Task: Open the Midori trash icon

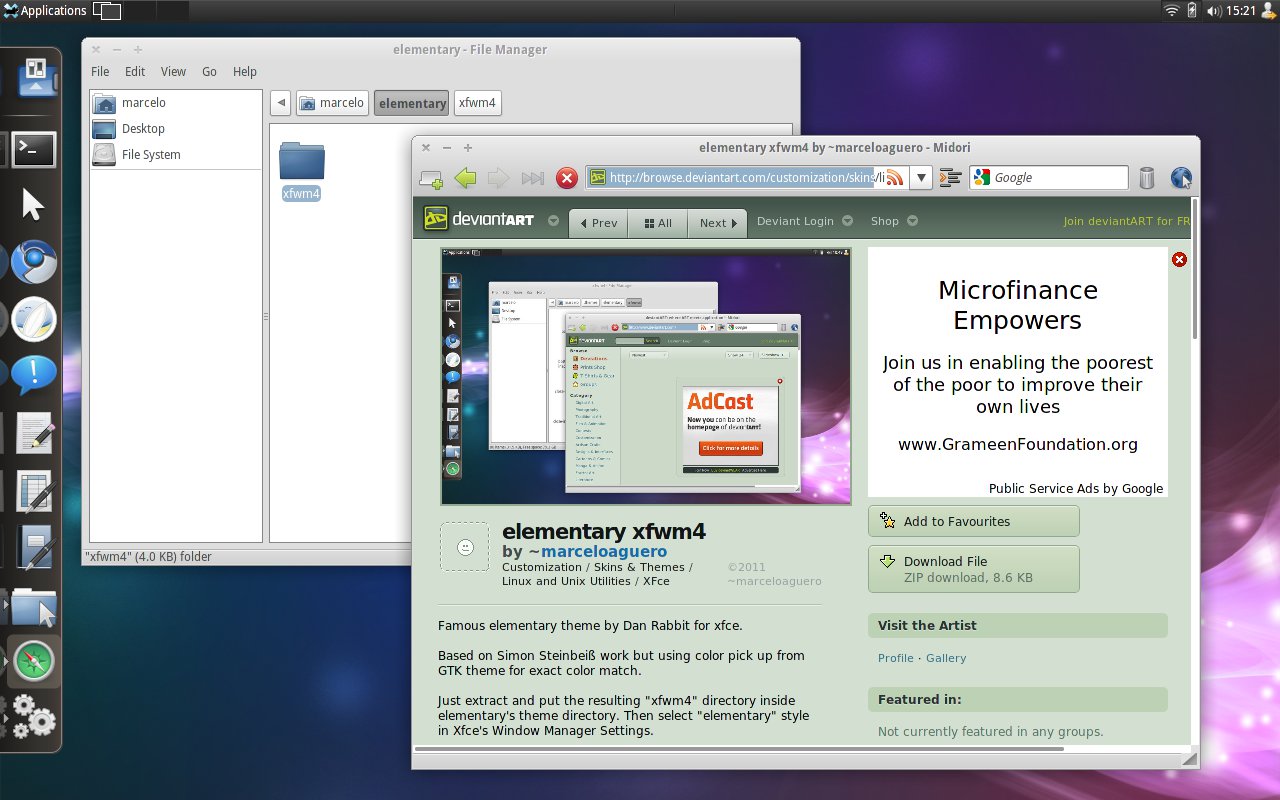Action: click(x=1147, y=178)
